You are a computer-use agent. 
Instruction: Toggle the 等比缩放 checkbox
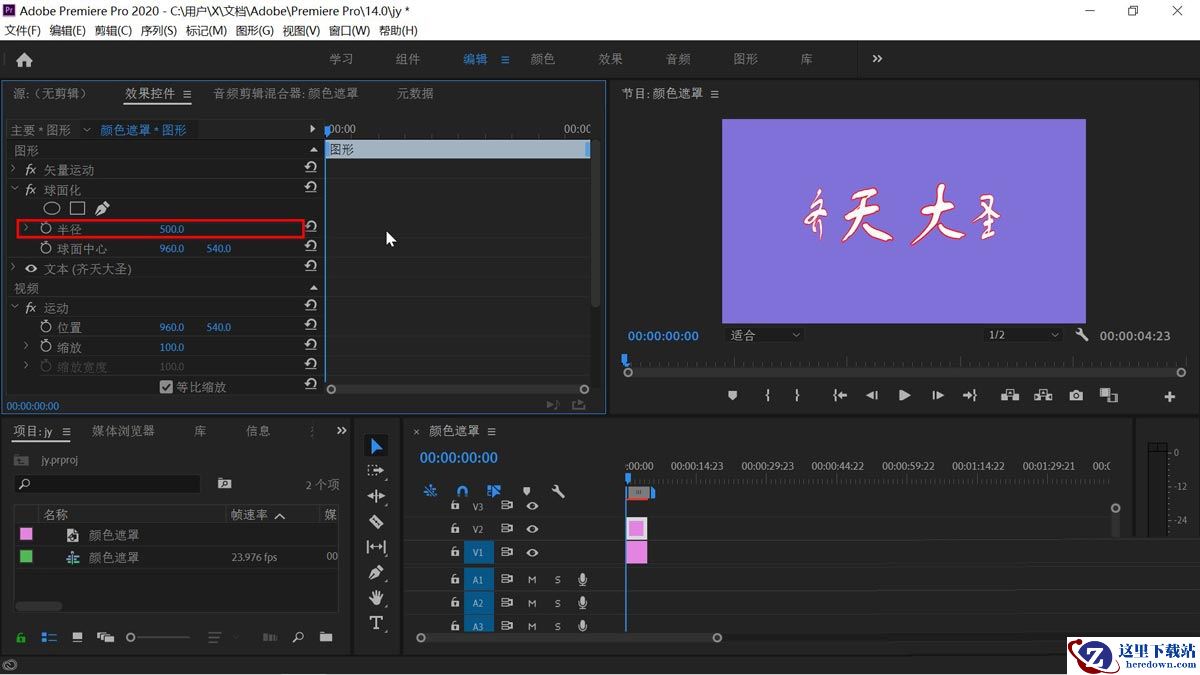[166, 387]
